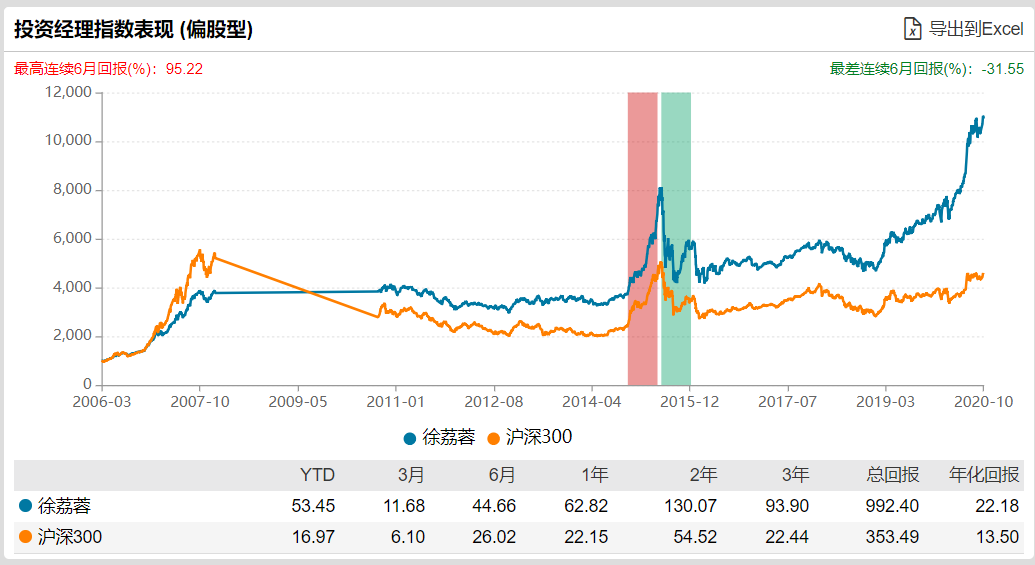Select the green shaded worst-period band

click(676, 238)
